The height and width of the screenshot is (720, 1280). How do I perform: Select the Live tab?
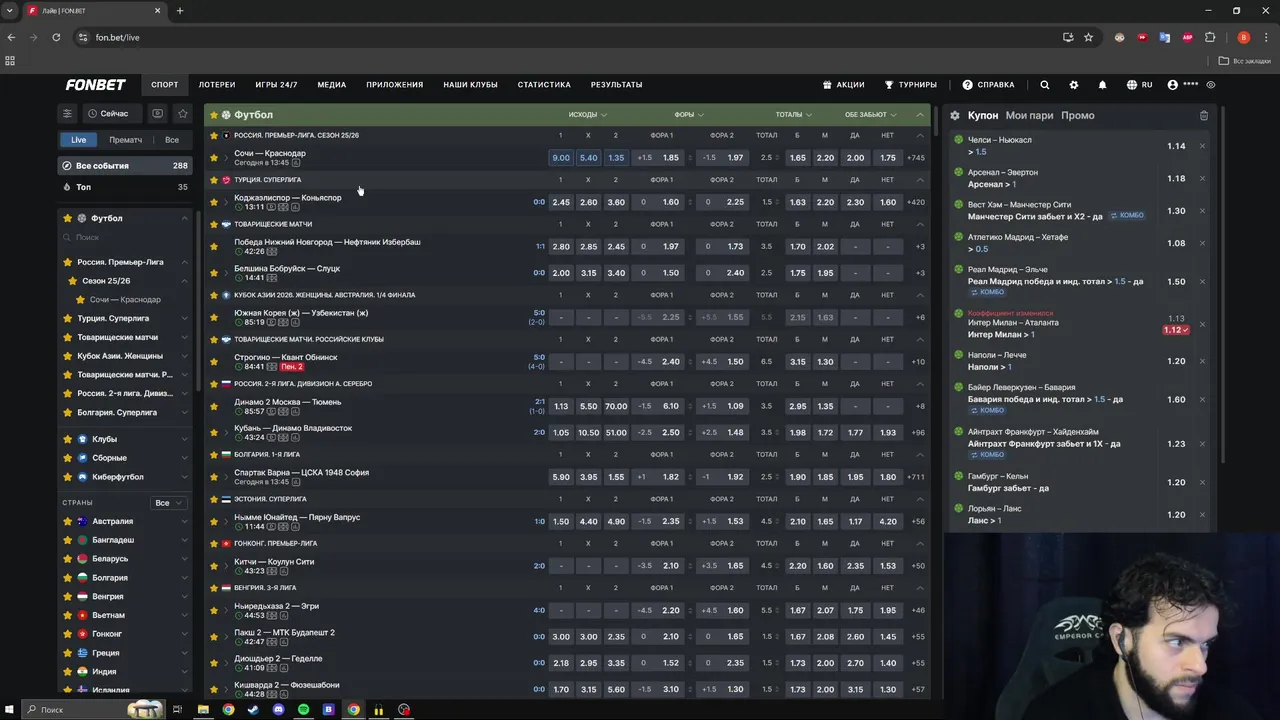pyautogui.click(x=78, y=140)
